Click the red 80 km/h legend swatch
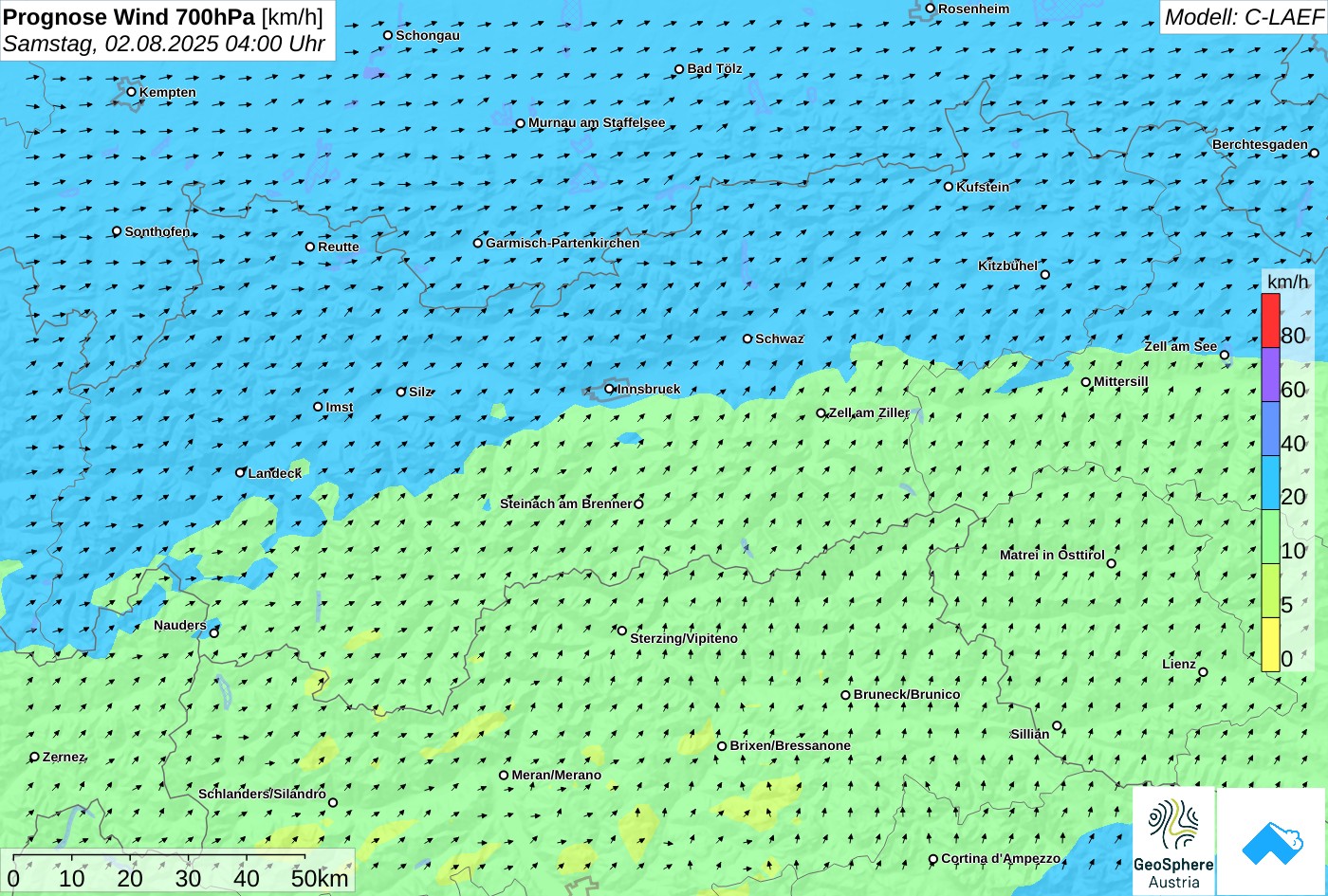Screen dimensions: 1328x896 pyautogui.click(x=1270, y=320)
